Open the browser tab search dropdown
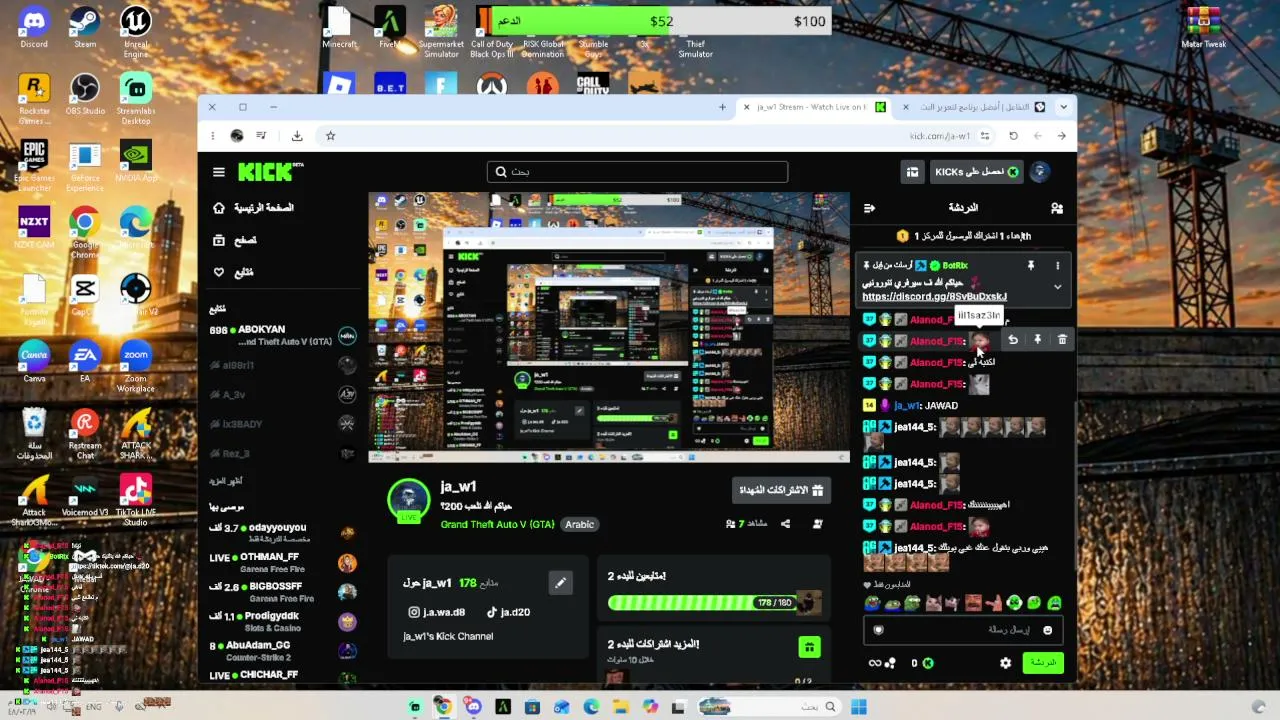 click(x=1063, y=107)
